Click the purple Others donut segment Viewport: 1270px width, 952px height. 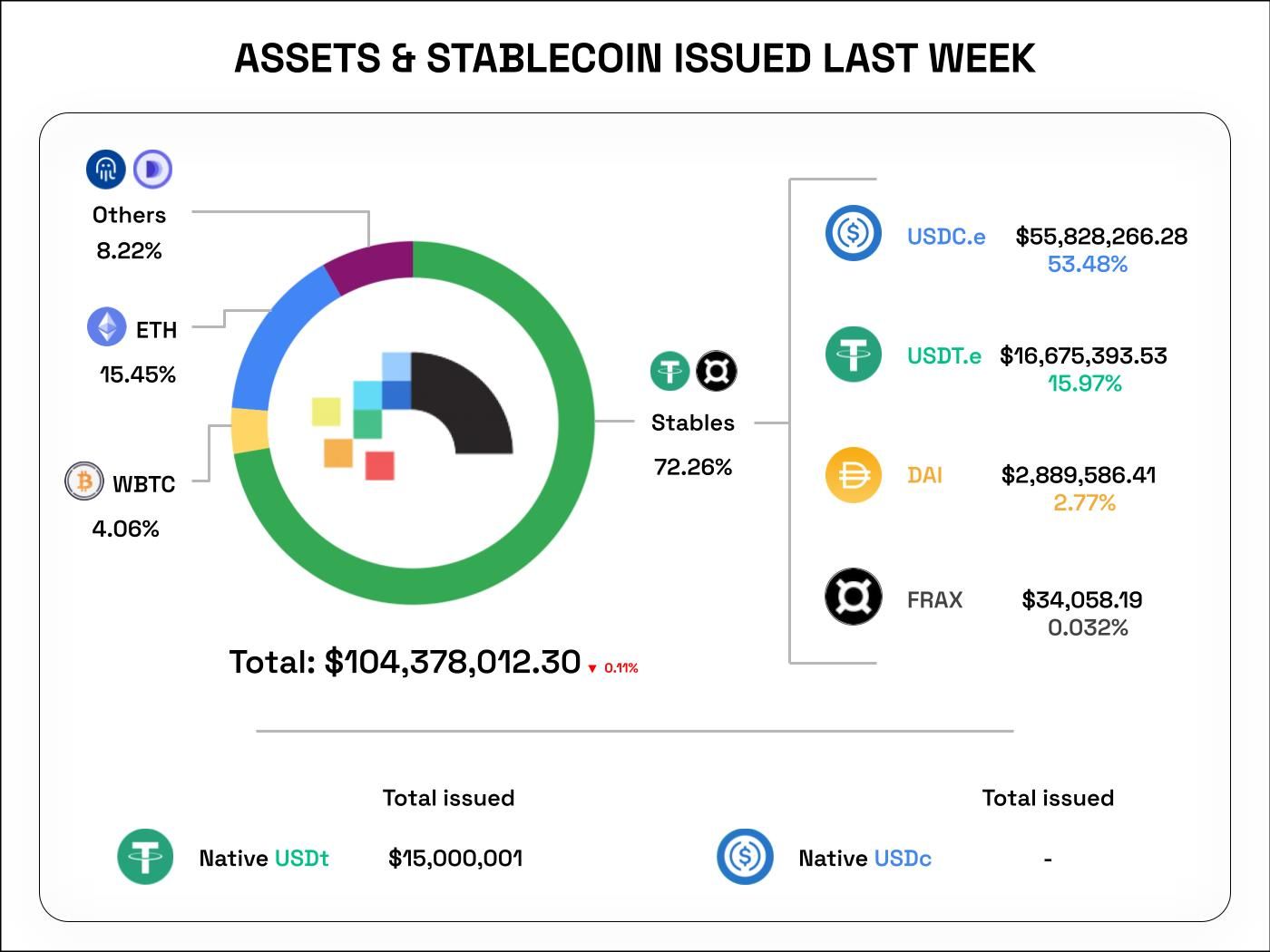click(x=372, y=262)
